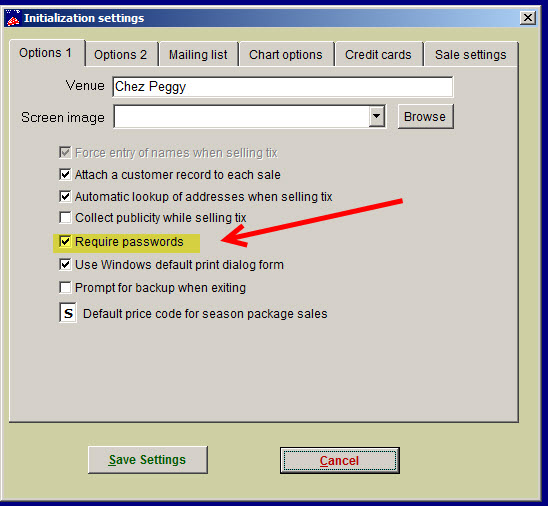Disable the Require passwords checkbox
548x506 pixels.
(65, 241)
